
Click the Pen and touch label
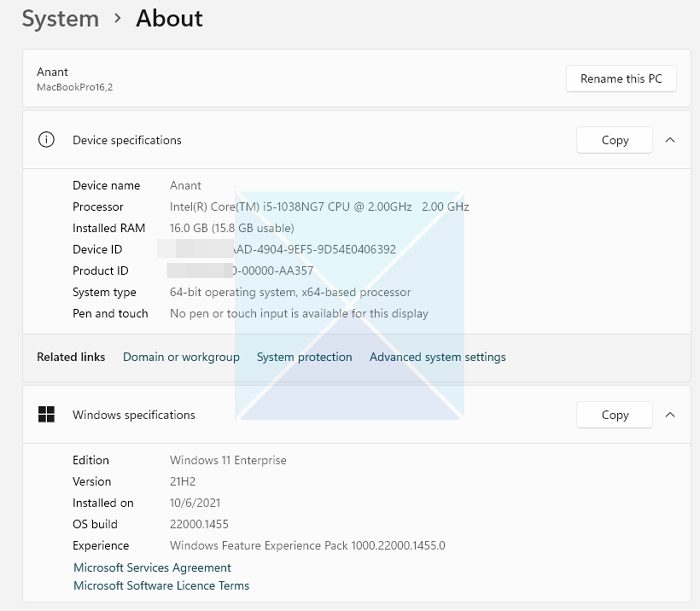(110, 314)
